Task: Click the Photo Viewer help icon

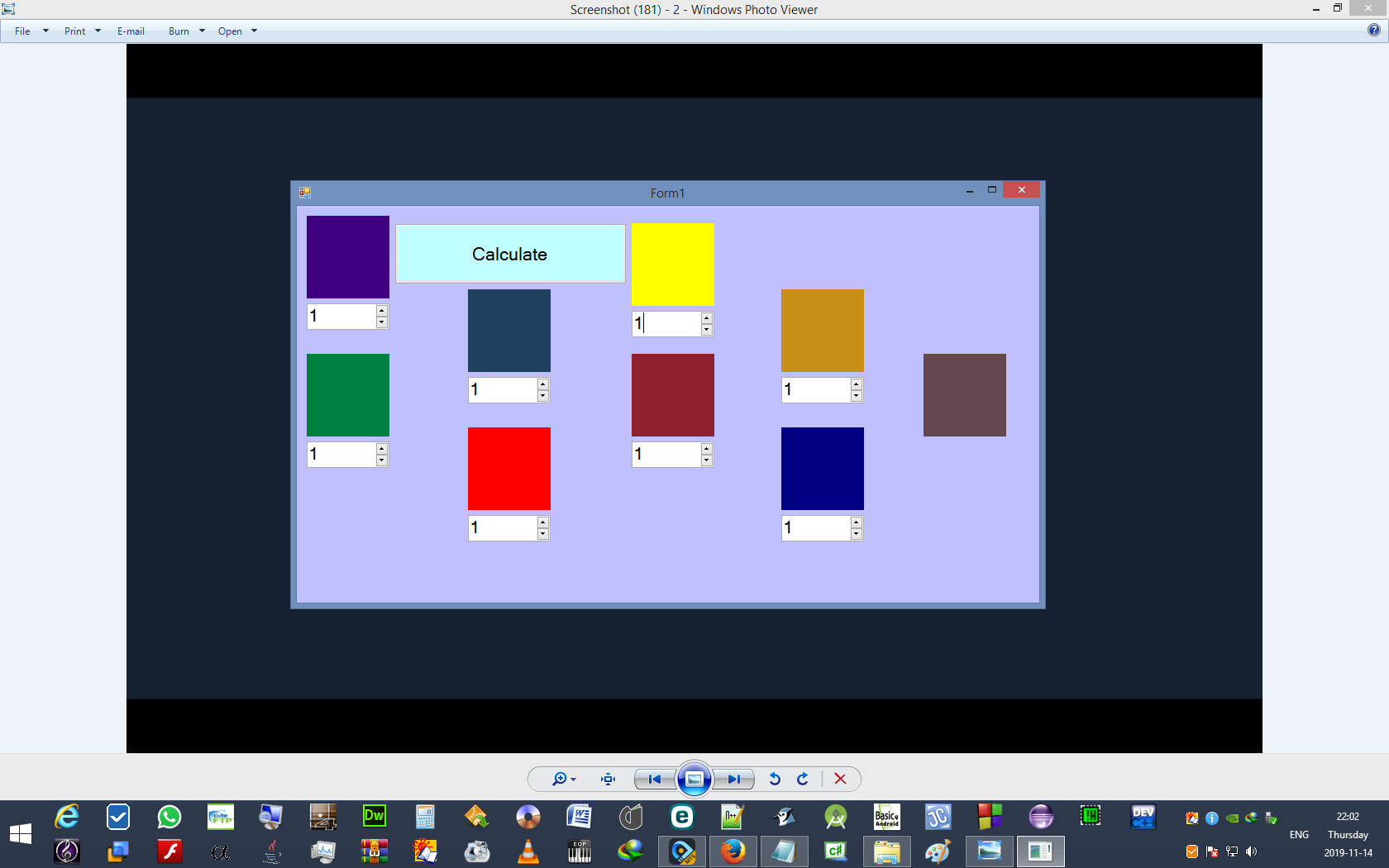Action: 1373,30
